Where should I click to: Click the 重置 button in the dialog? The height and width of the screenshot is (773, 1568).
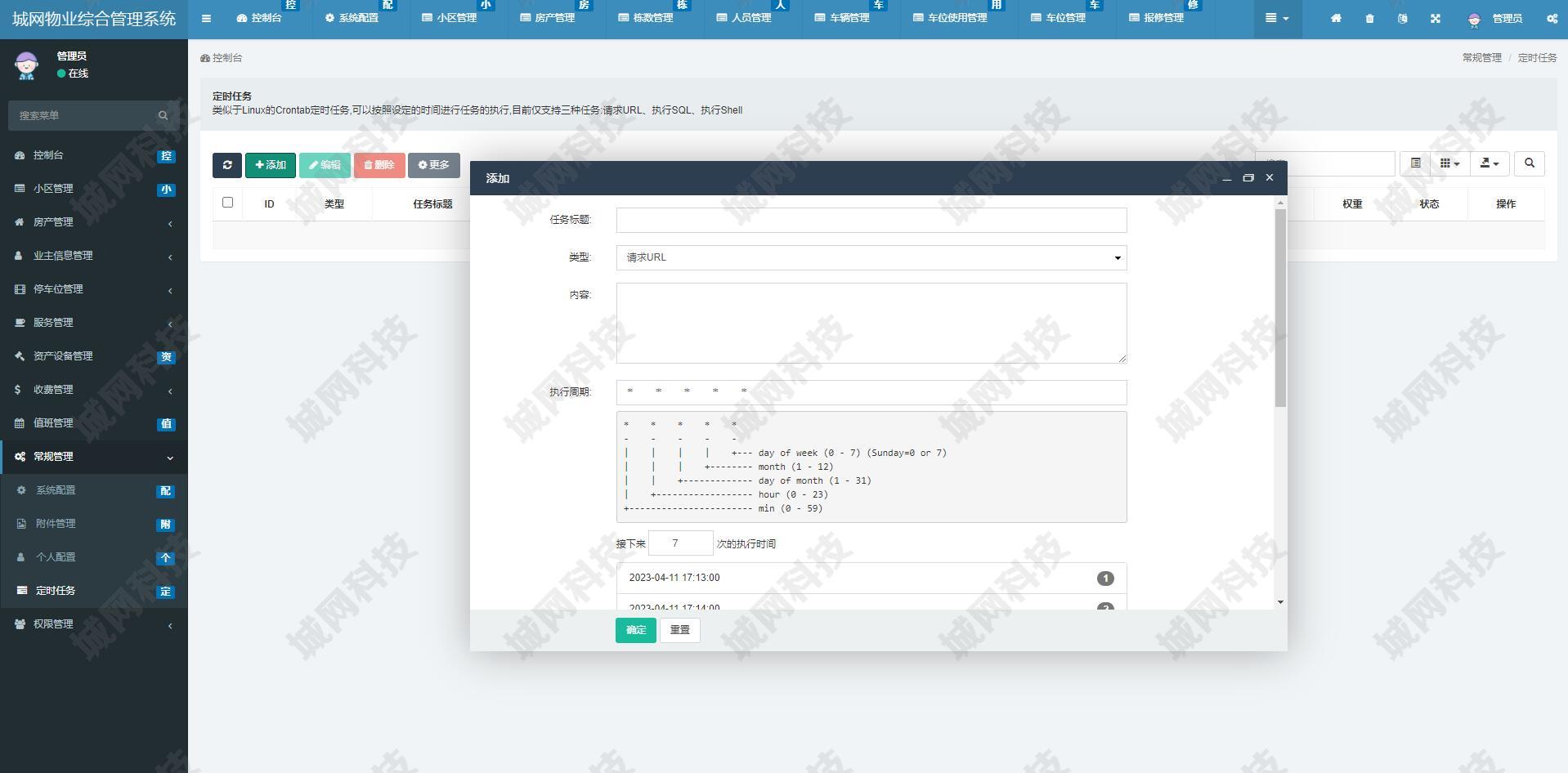pos(679,630)
